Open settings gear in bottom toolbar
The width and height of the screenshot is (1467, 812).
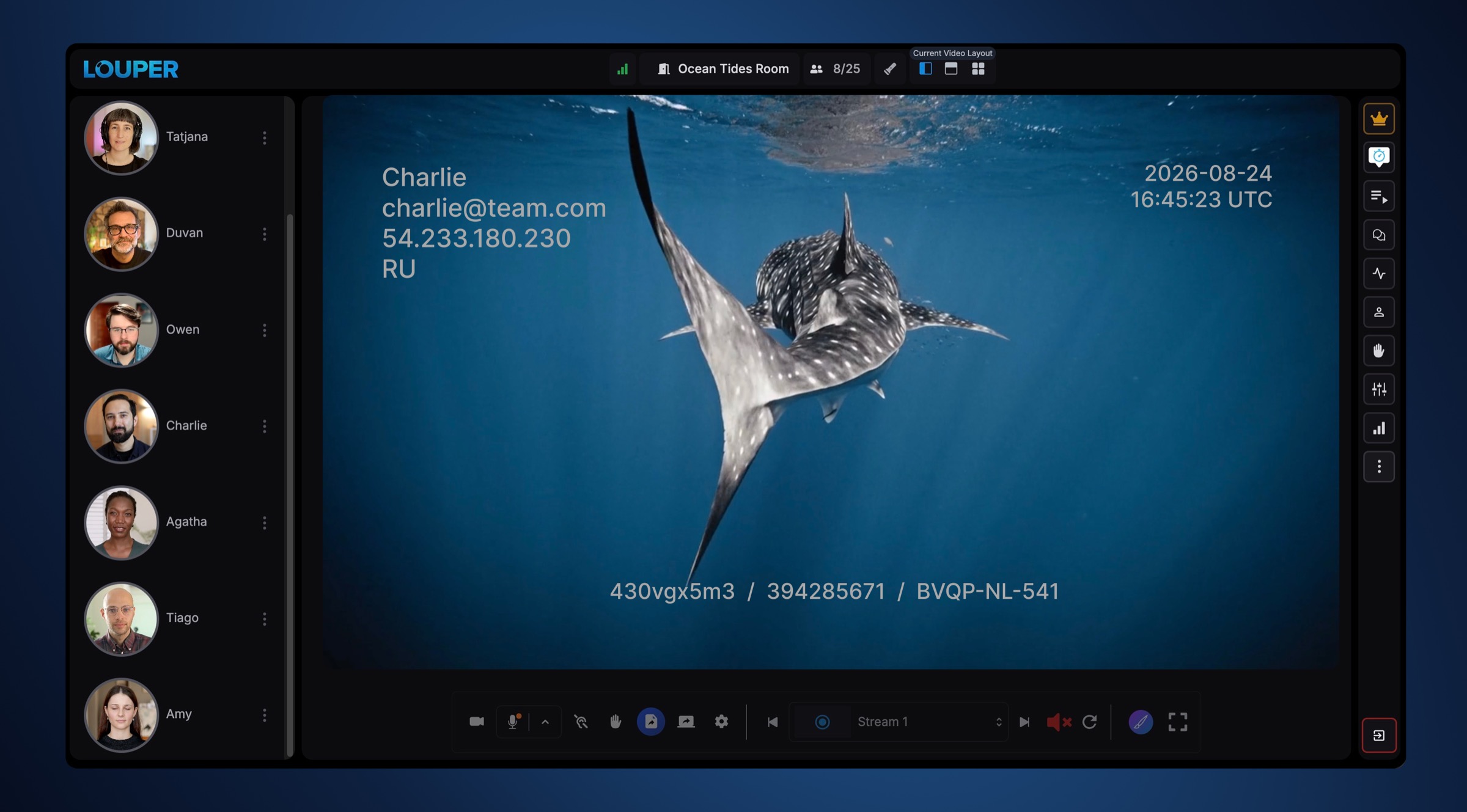(x=721, y=722)
